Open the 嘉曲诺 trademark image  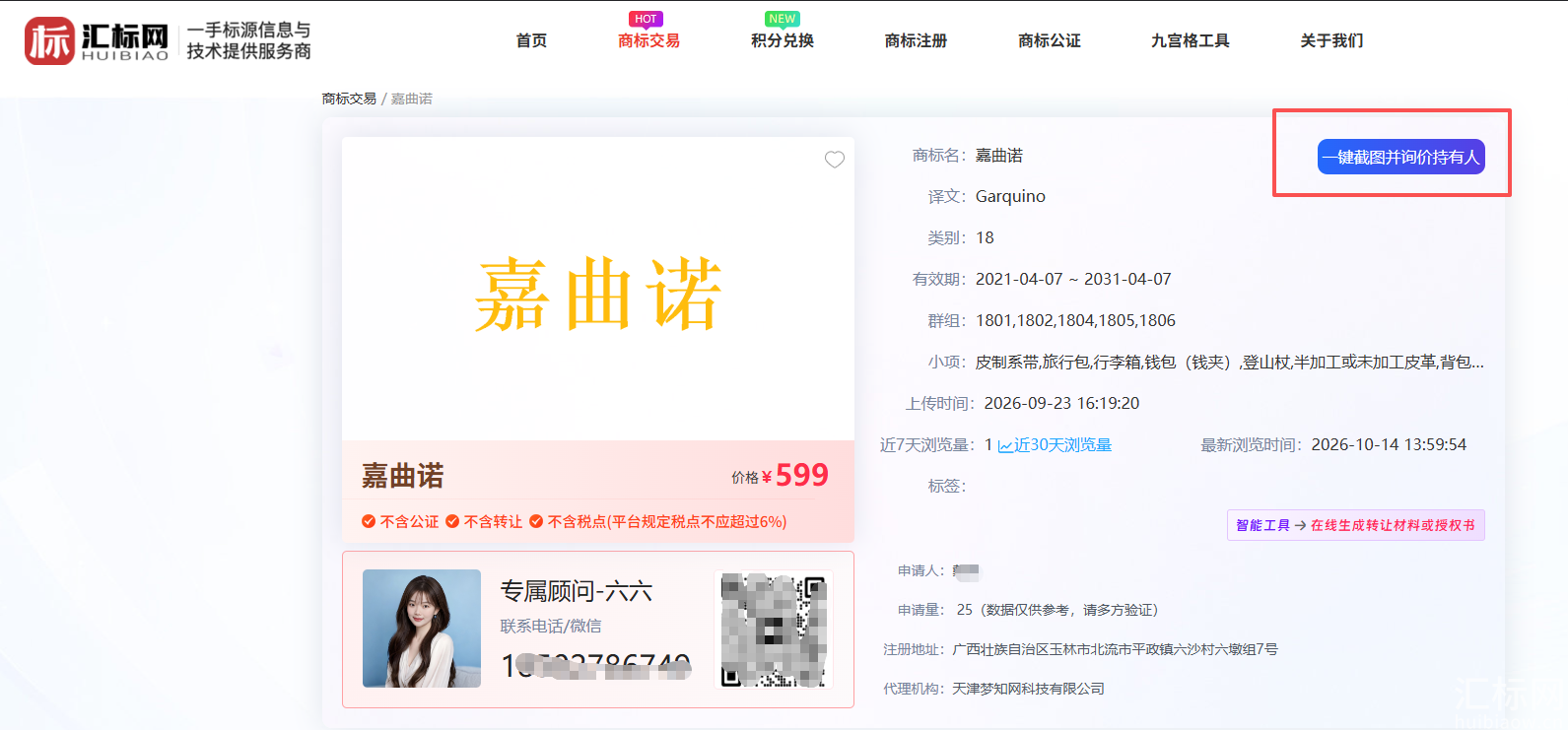coord(598,289)
